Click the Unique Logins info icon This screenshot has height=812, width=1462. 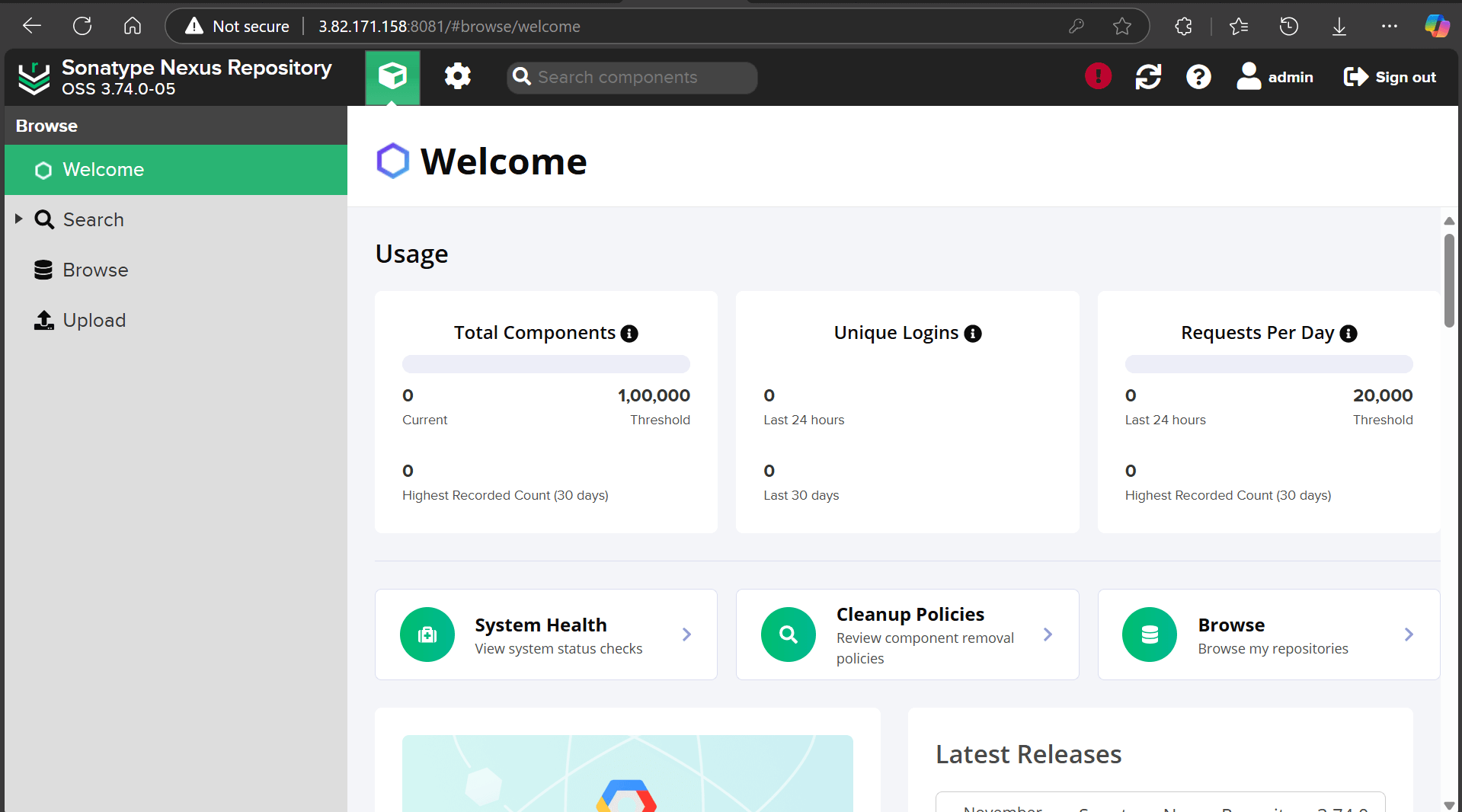(x=973, y=334)
